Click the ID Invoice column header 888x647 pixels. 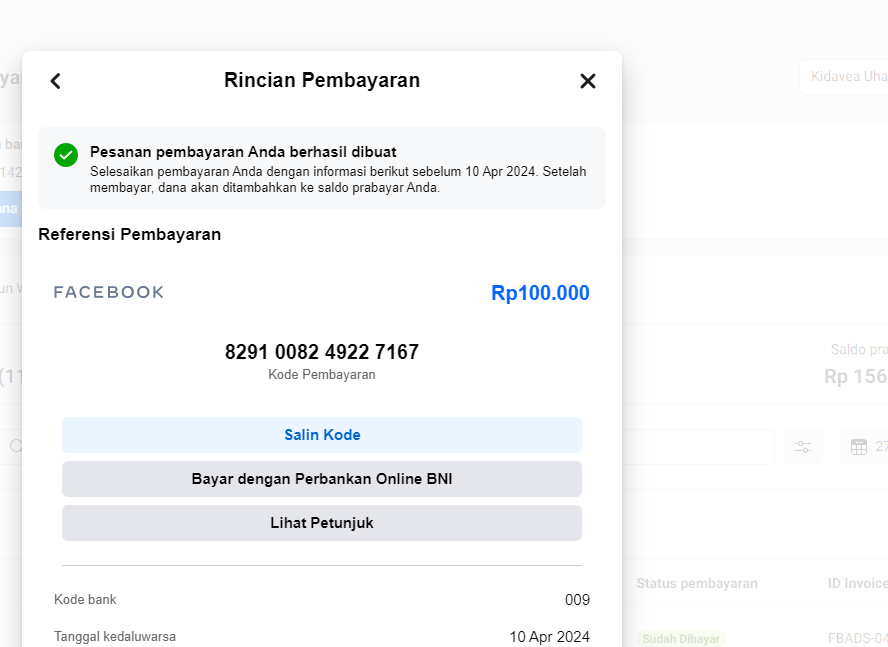click(857, 584)
